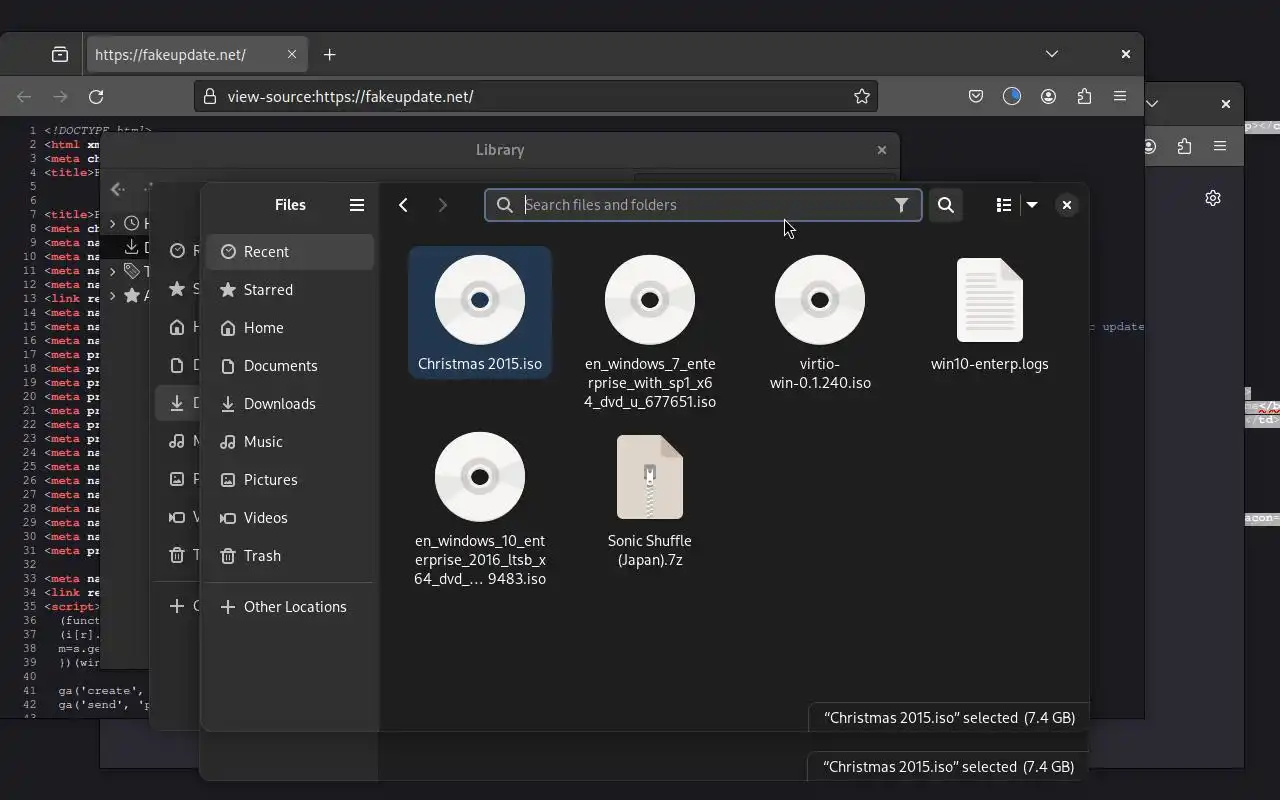The image size is (1280, 800).
Task: Go back in the Files window
Action: point(403,205)
